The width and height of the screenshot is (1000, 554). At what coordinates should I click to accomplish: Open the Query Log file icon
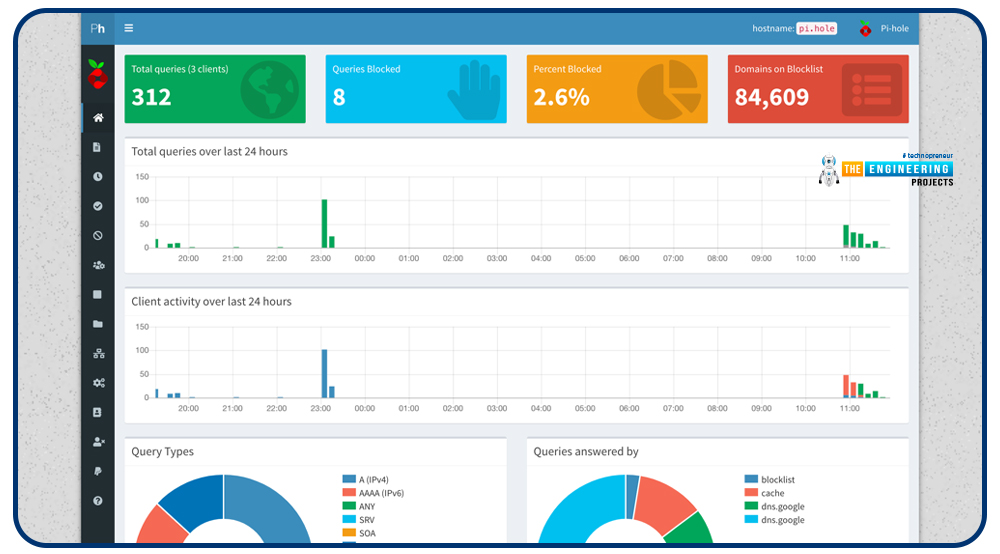tap(97, 147)
